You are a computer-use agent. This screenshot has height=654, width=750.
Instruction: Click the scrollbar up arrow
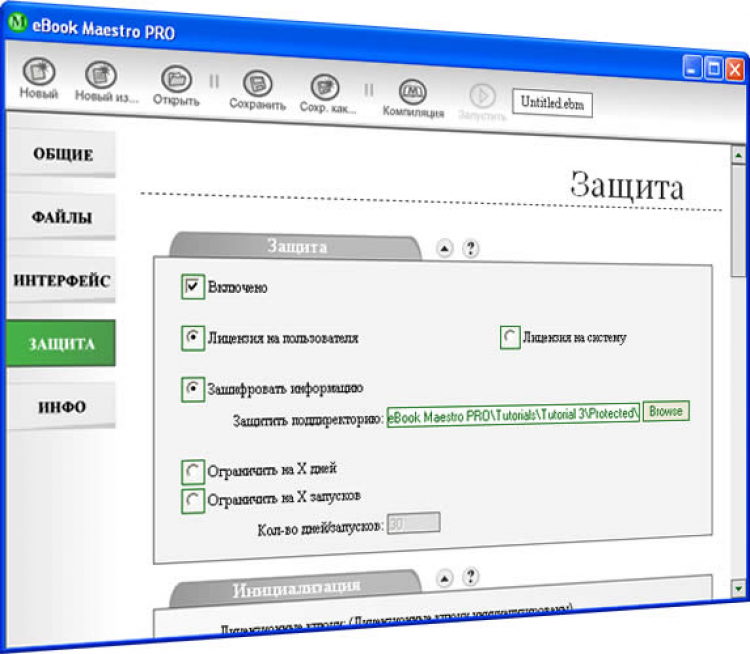pyautogui.click(x=739, y=155)
